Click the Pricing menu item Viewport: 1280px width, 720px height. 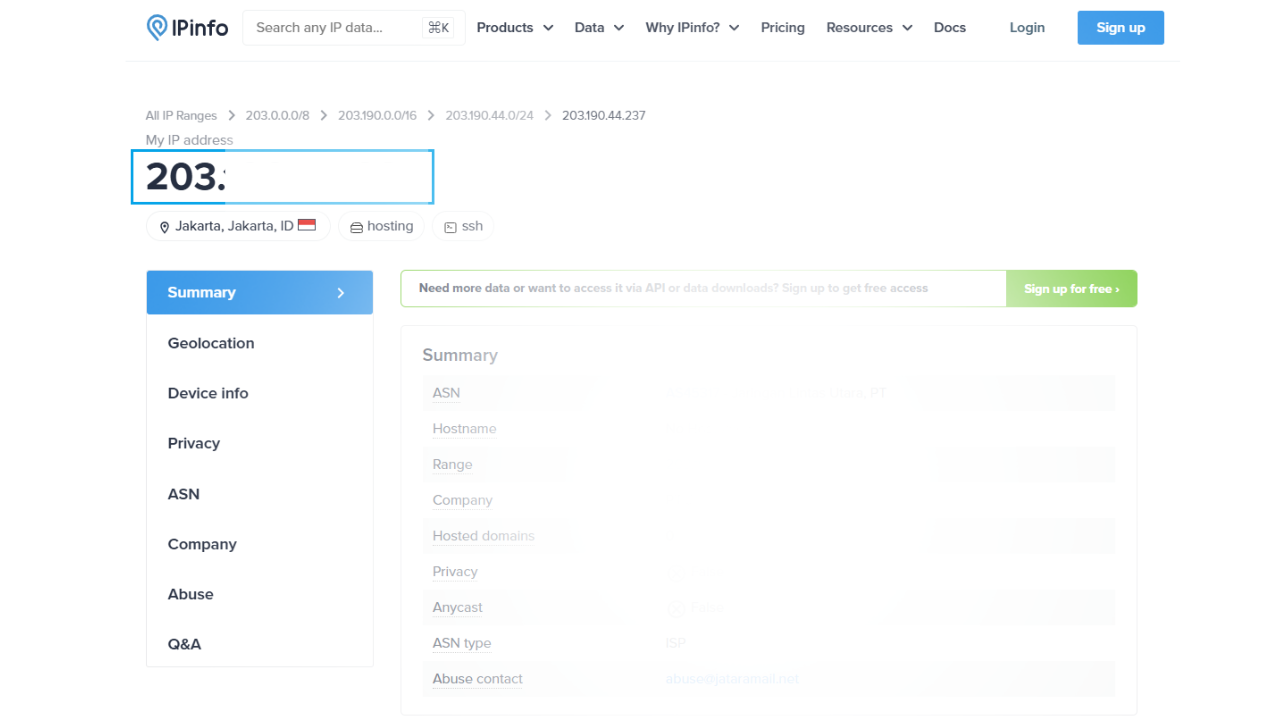click(782, 27)
